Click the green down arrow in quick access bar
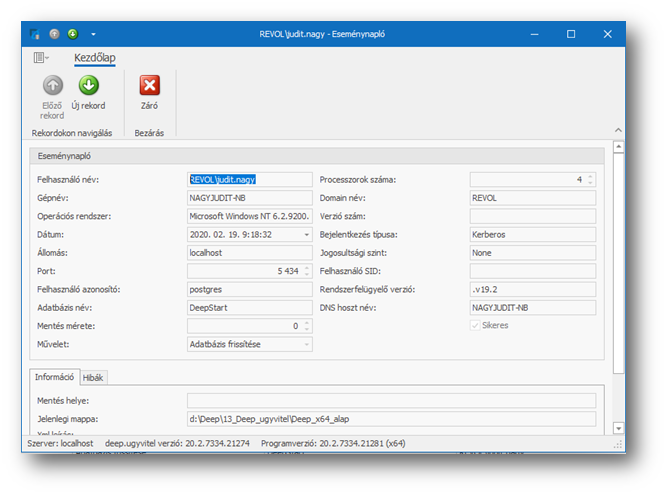668x496 pixels. click(72, 34)
